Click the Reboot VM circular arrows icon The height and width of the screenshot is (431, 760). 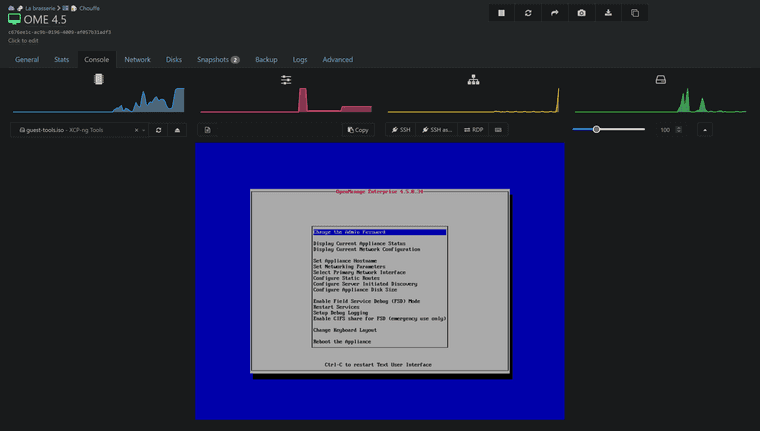point(528,13)
